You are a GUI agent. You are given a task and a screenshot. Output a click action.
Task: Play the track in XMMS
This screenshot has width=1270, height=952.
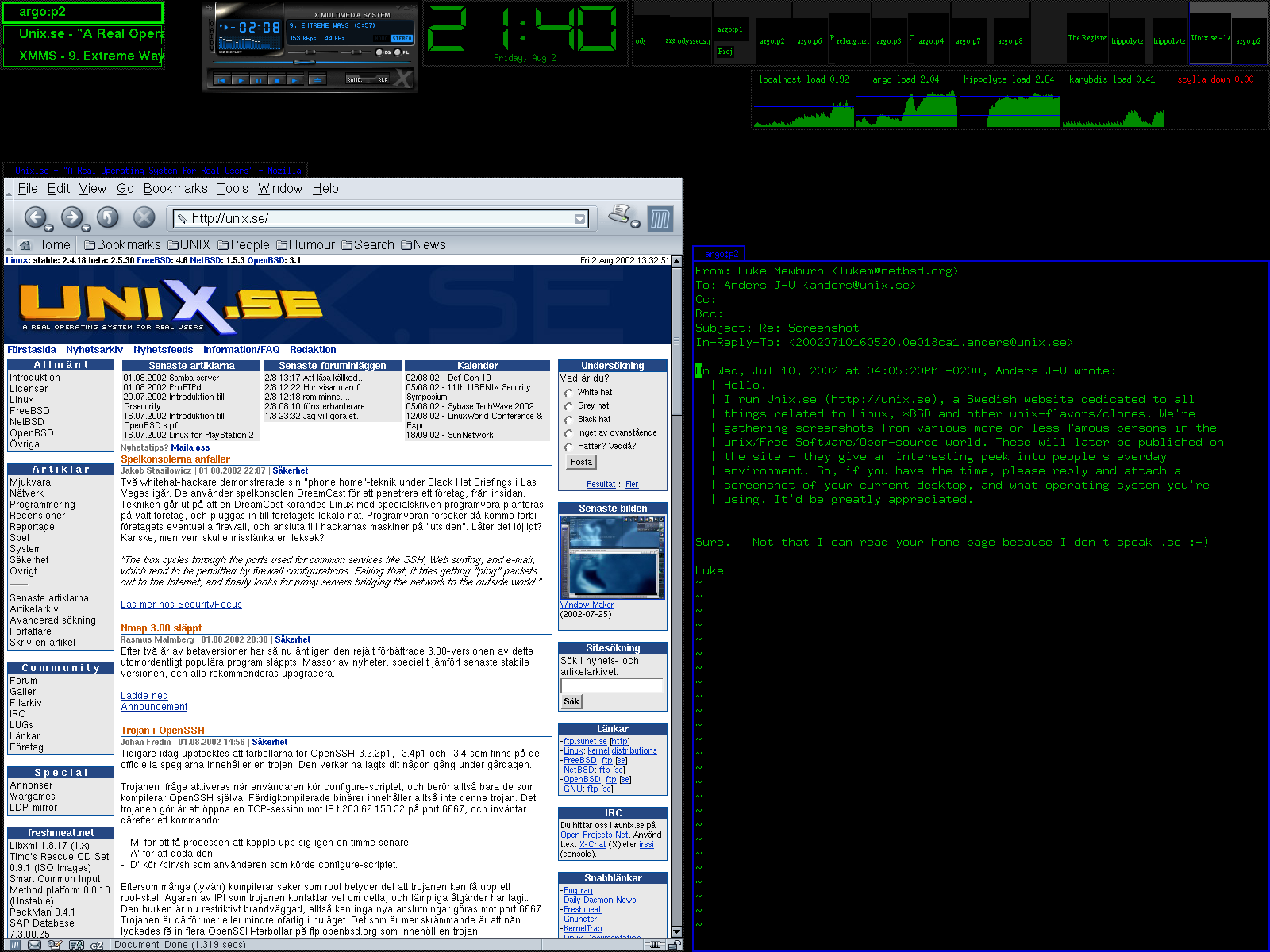241,79
